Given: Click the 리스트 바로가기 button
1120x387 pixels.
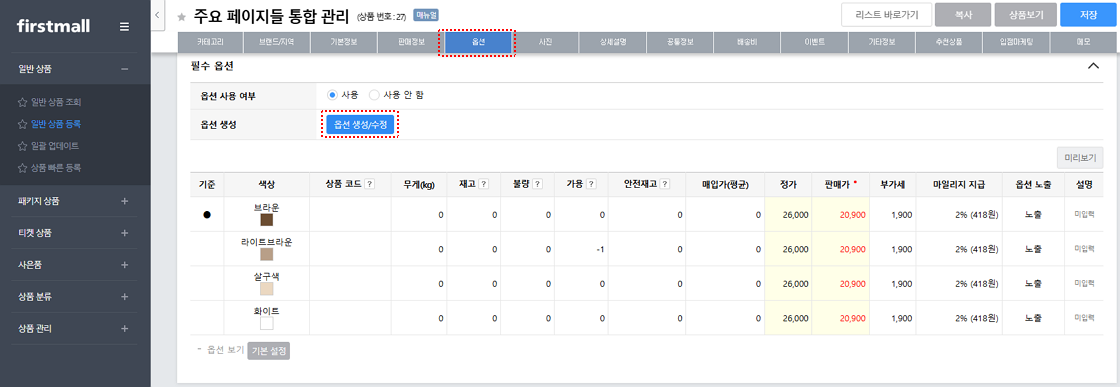Looking at the screenshot, I should (886, 14).
